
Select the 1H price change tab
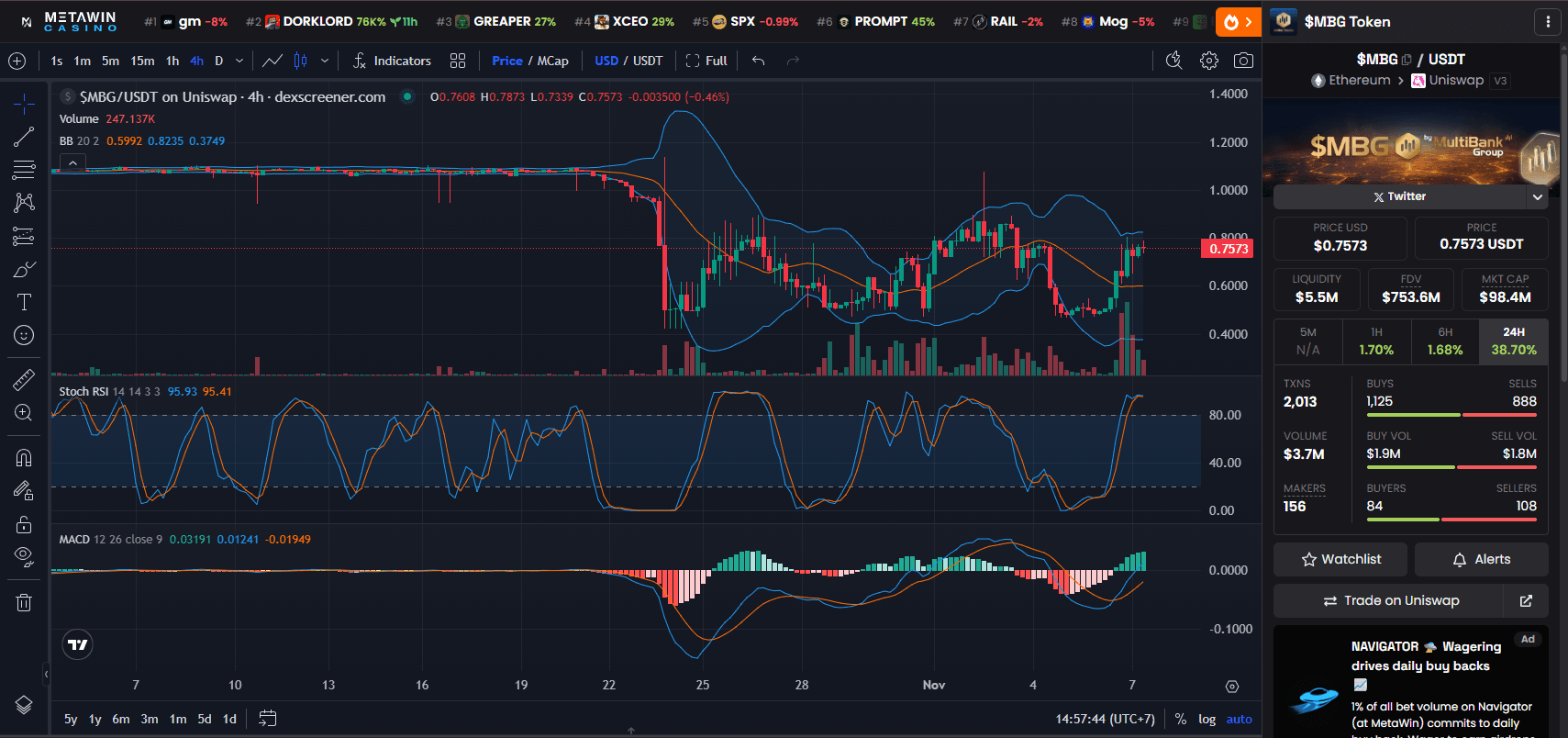pos(1376,341)
